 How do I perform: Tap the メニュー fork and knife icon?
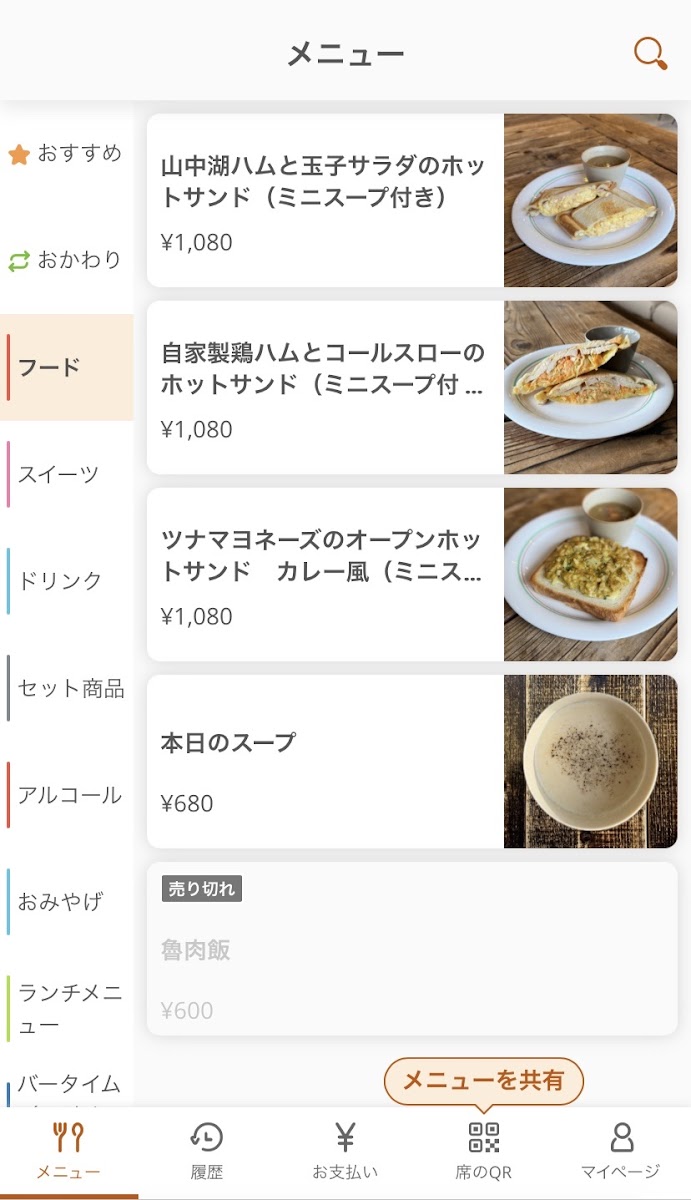click(68, 1138)
